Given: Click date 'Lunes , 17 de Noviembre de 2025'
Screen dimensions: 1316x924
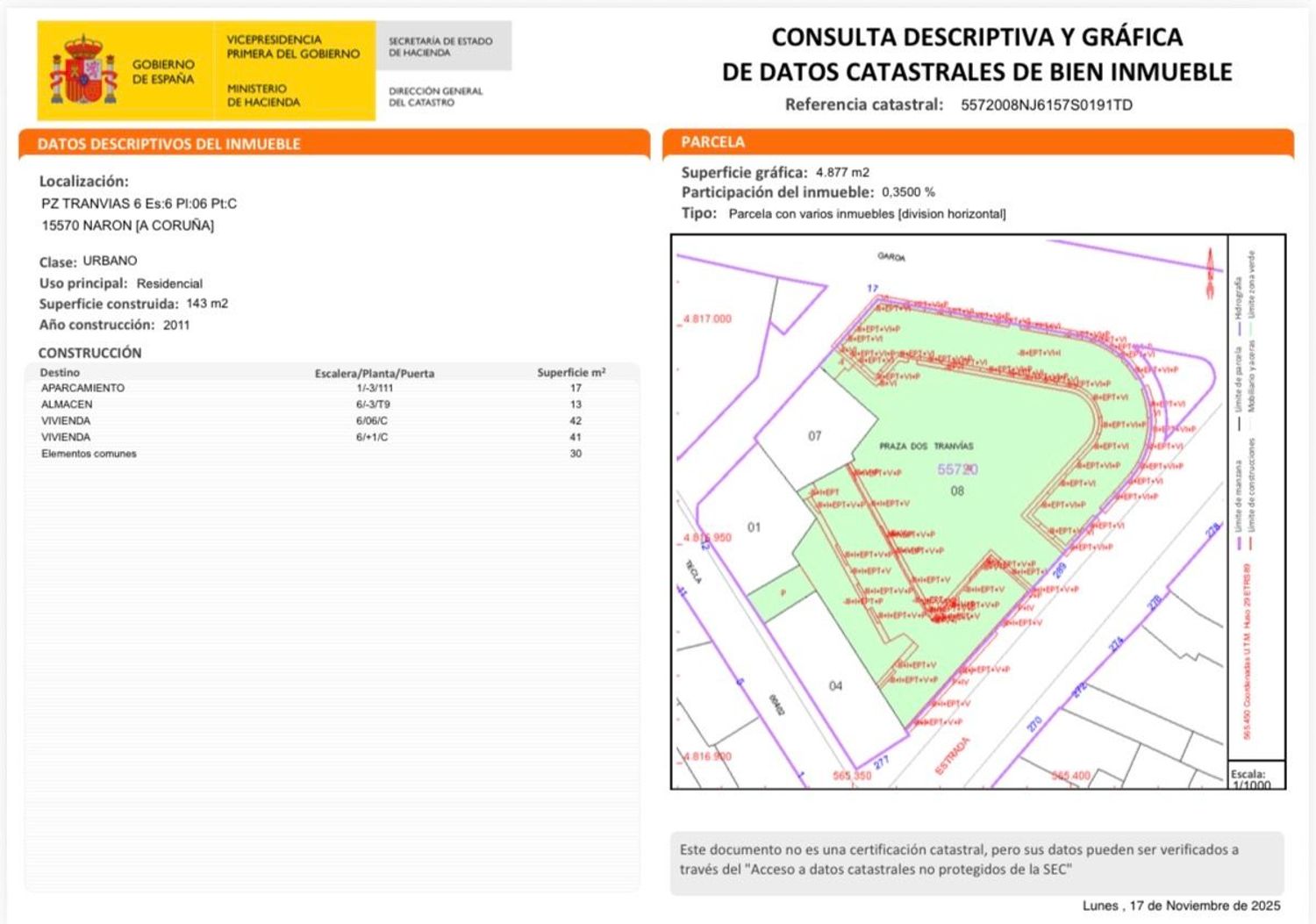Looking at the screenshot, I should [1181, 906].
